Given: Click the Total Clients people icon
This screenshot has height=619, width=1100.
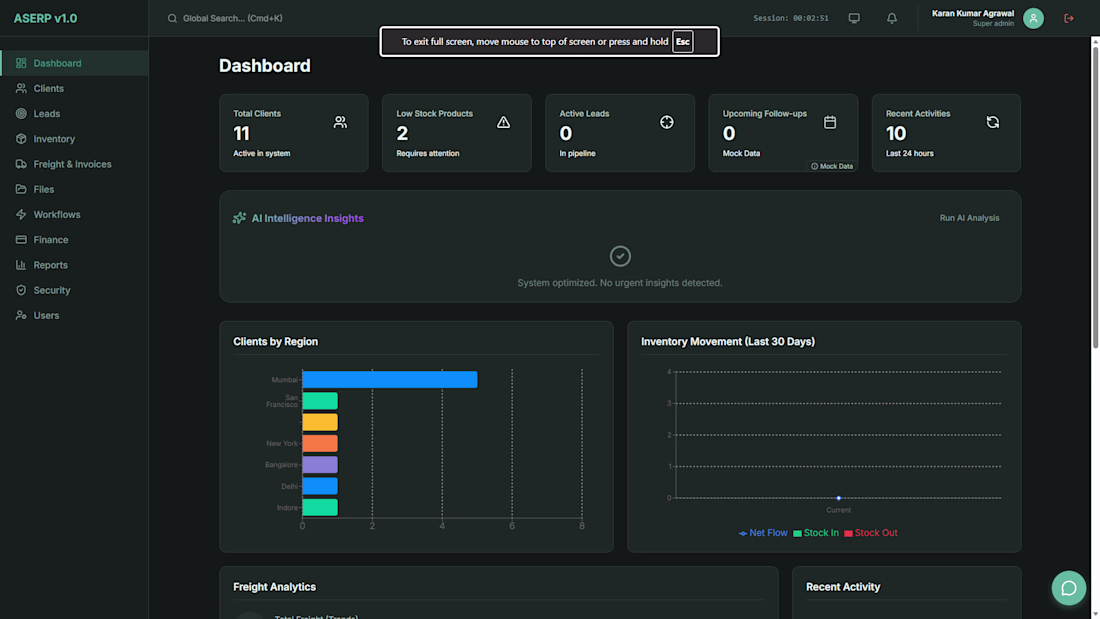Looking at the screenshot, I should point(340,122).
